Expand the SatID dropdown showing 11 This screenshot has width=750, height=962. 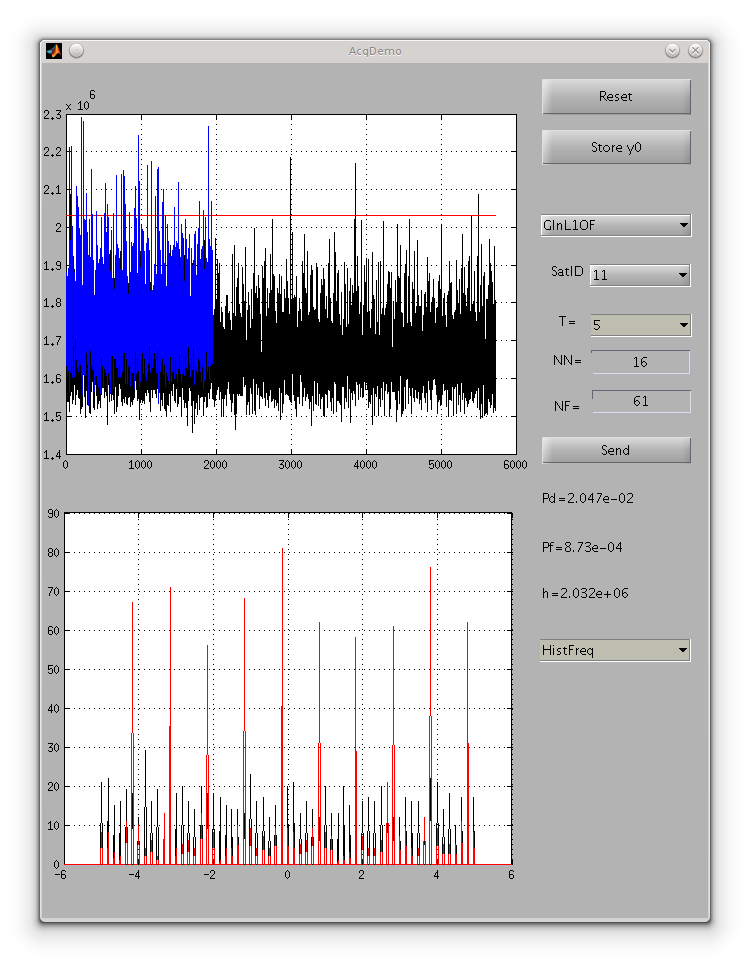[639, 275]
